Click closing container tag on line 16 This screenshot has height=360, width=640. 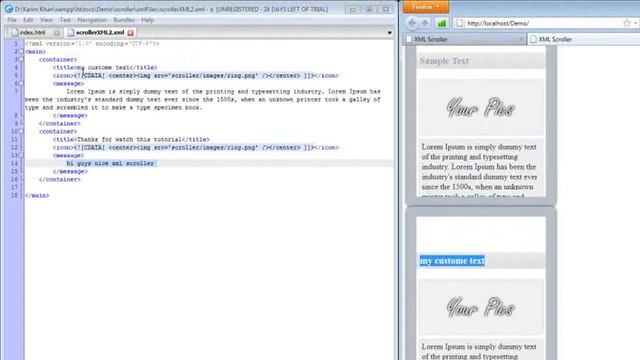tap(60, 180)
